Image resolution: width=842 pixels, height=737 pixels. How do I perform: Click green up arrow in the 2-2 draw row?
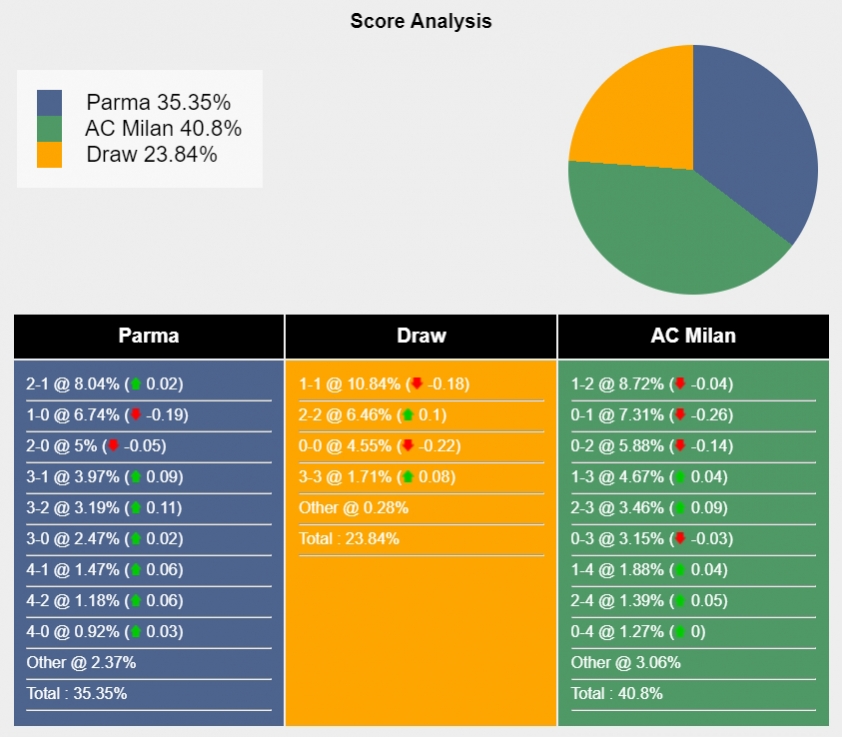408,415
